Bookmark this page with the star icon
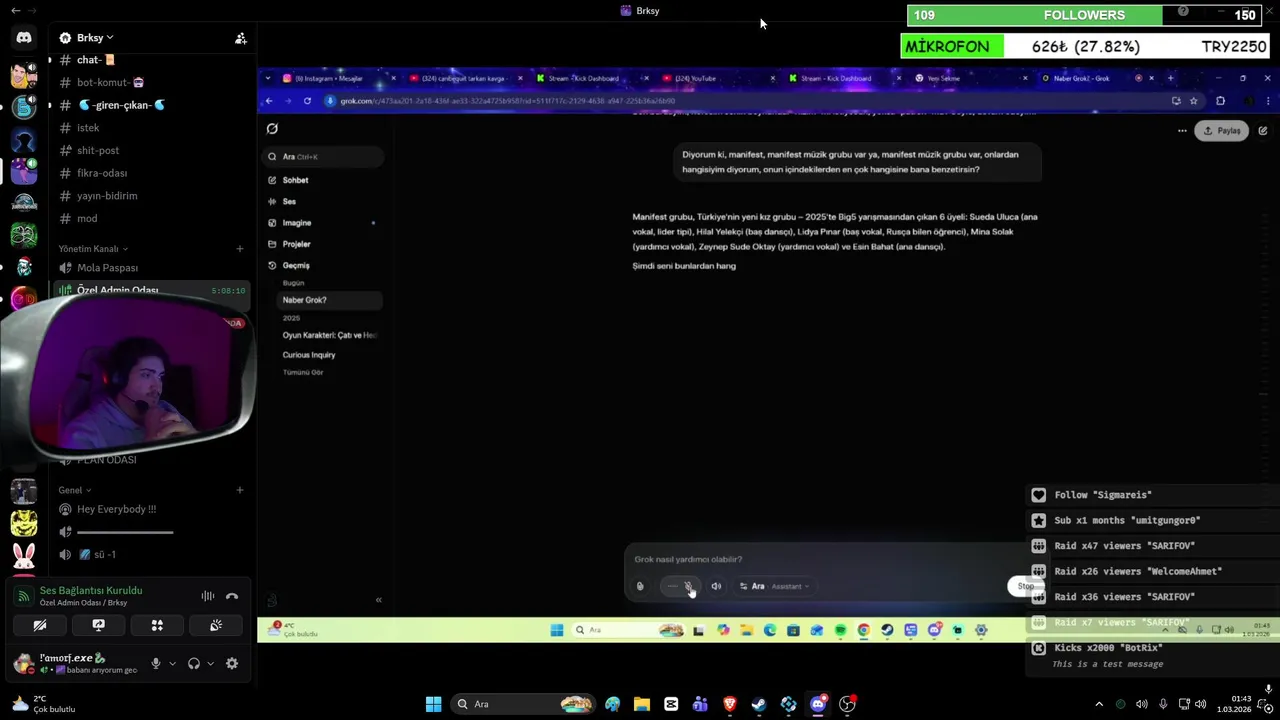Screen dimensions: 1280x720 tap(1193, 101)
